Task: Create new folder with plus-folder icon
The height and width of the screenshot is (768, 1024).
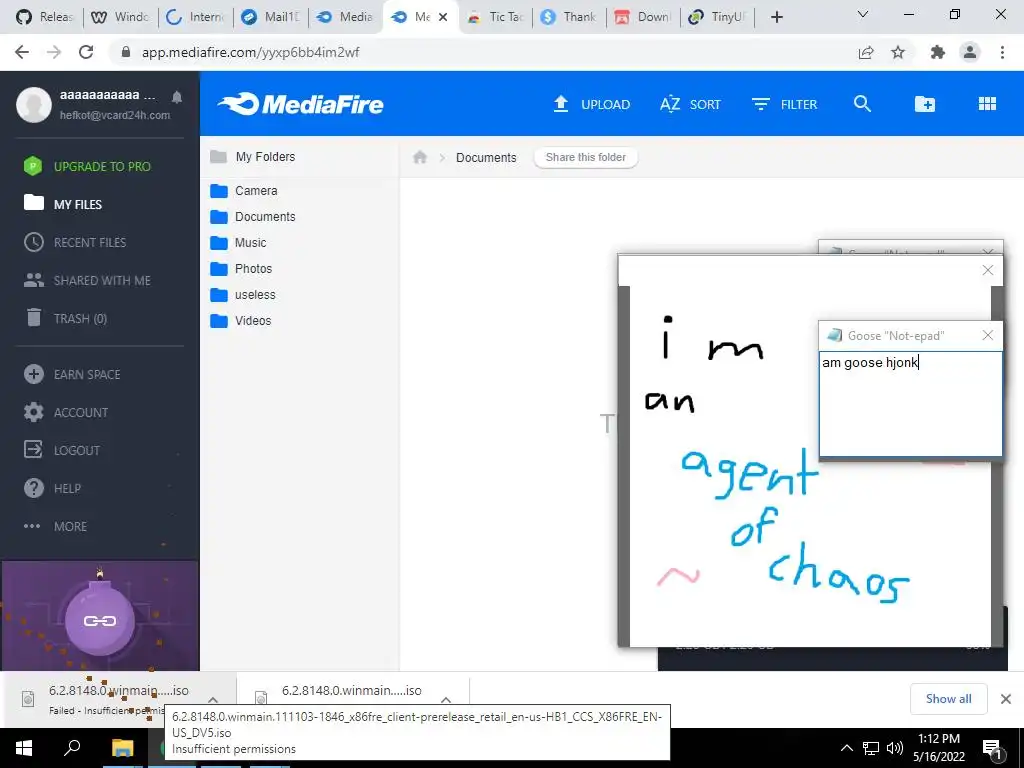Action: click(925, 104)
